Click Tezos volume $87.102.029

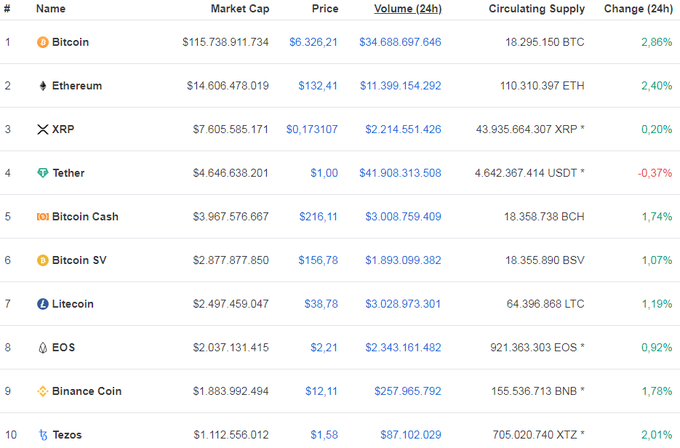(411, 435)
